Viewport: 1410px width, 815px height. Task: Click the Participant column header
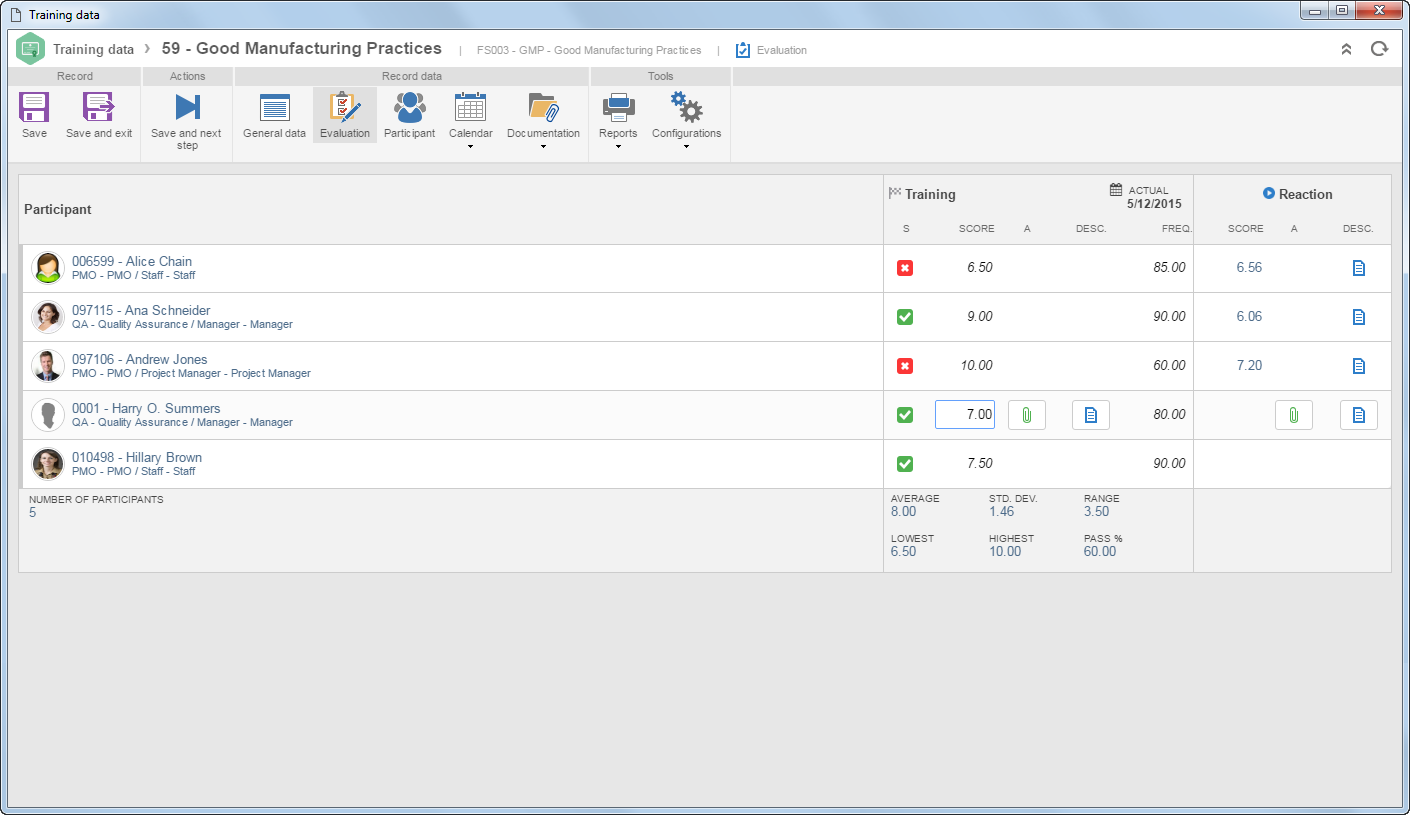[58, 209]
